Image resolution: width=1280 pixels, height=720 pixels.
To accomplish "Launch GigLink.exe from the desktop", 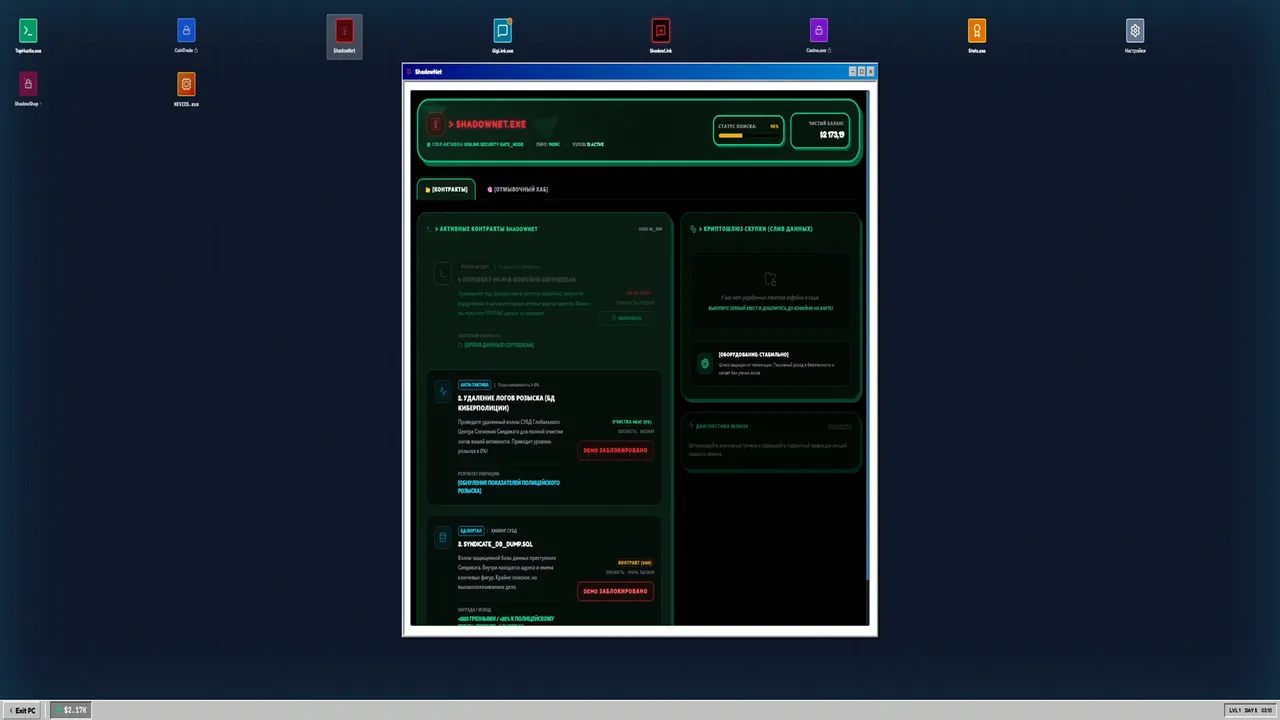I will pyautogui.click(x=502, y=36).
